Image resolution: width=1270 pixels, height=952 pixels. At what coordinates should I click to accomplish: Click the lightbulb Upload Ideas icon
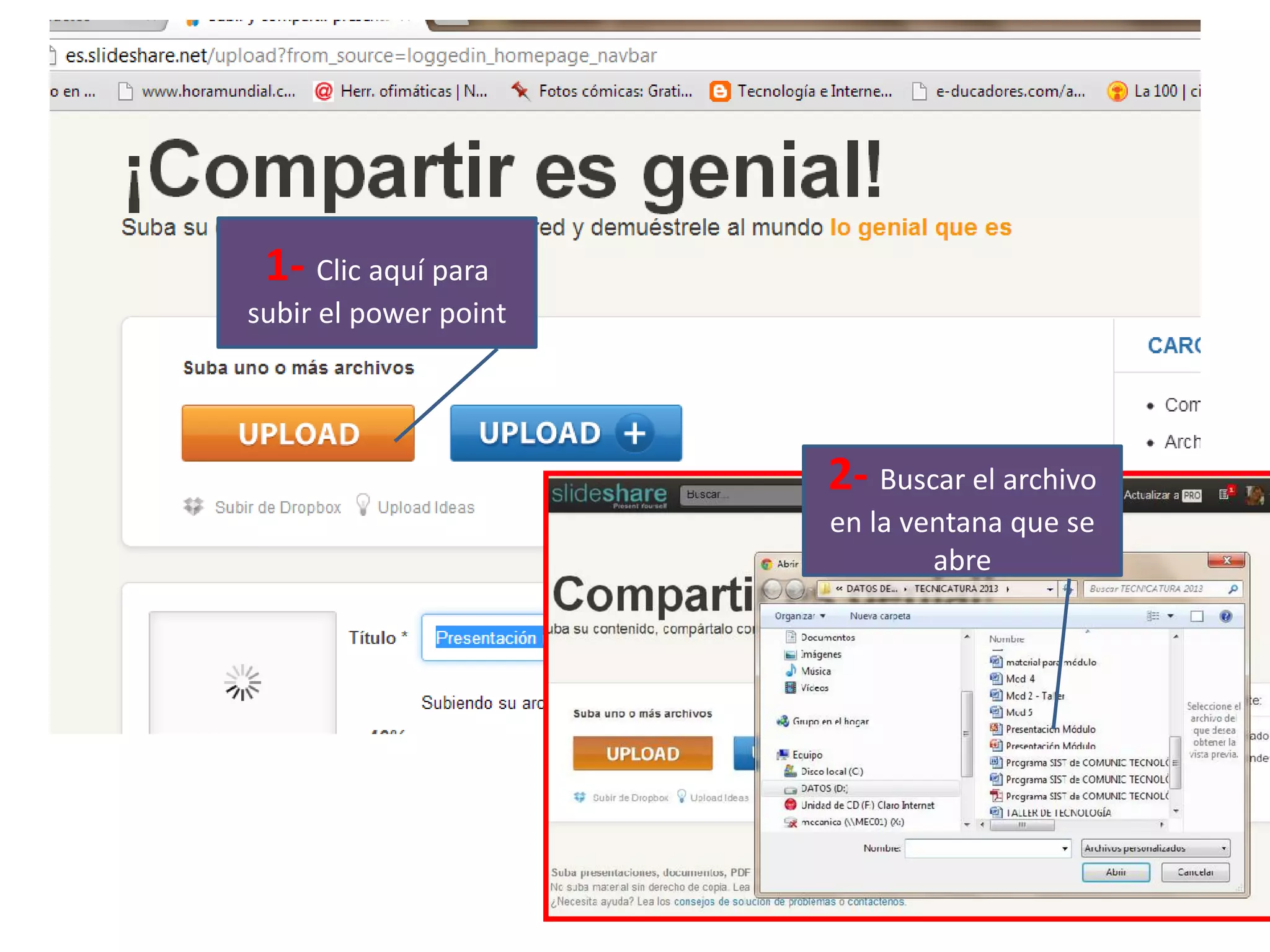(x=363, y=505)
